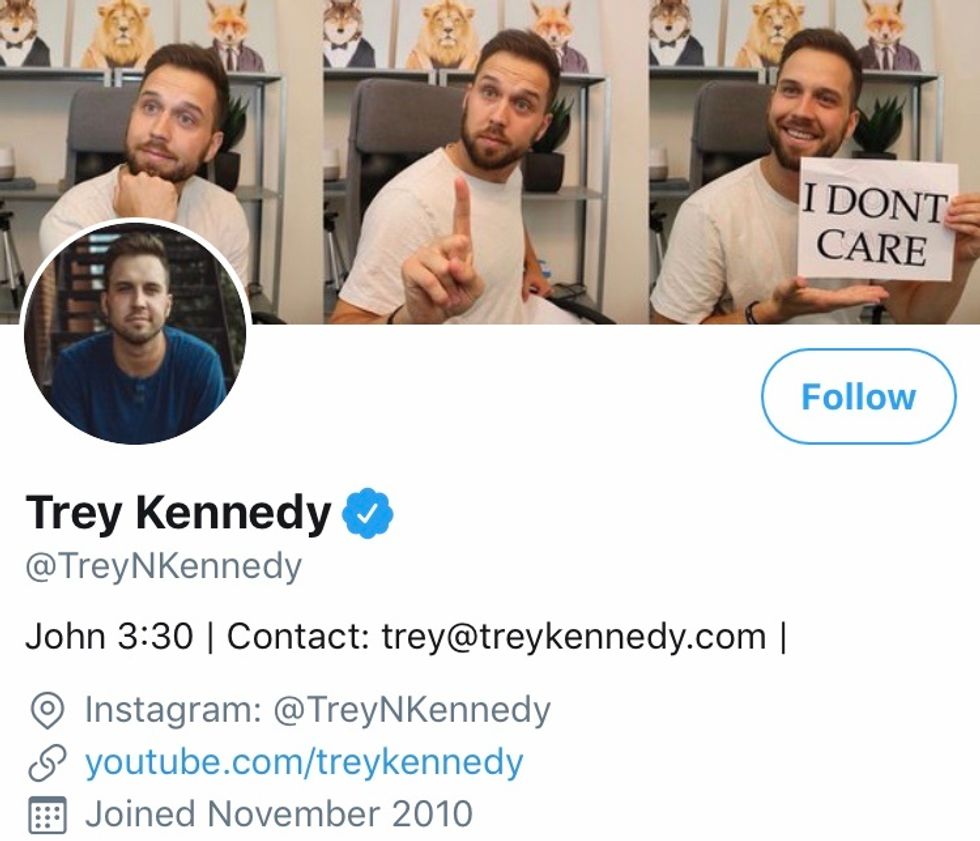Open Trey Kennedy's circular profile photo
Image resolution: width=980 pixels, height=841 pixels.
click(136, 332)
